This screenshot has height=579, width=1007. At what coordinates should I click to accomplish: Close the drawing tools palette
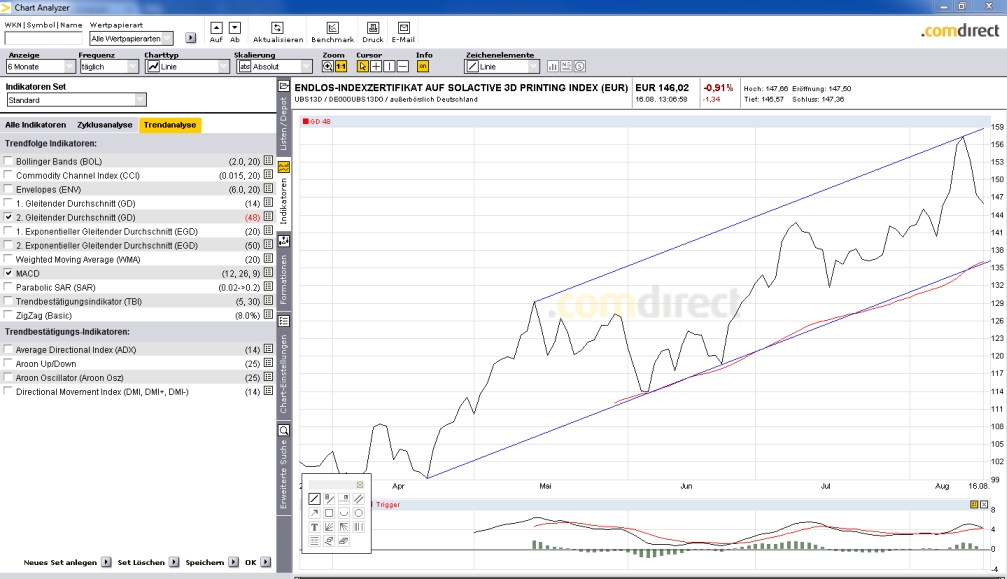click(x=360, y=485)
